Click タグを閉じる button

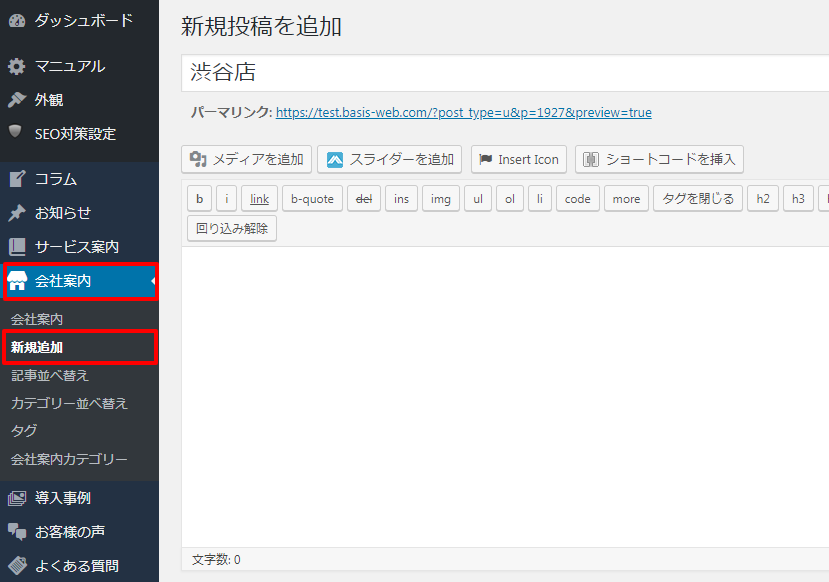(x=698, y=199)
